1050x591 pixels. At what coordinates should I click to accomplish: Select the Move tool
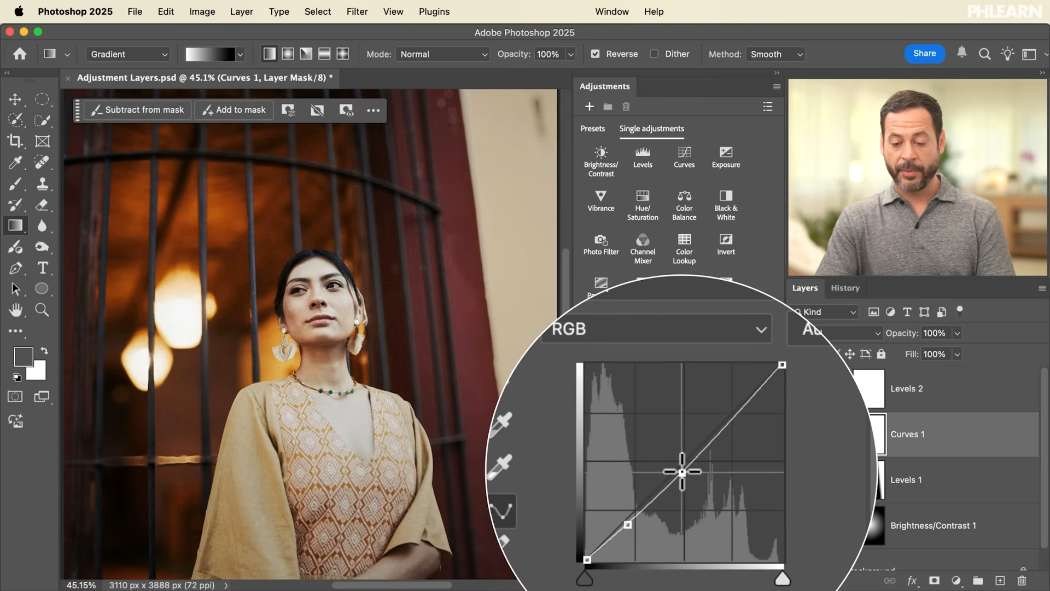pyautogui.click(x=15, y=99)
